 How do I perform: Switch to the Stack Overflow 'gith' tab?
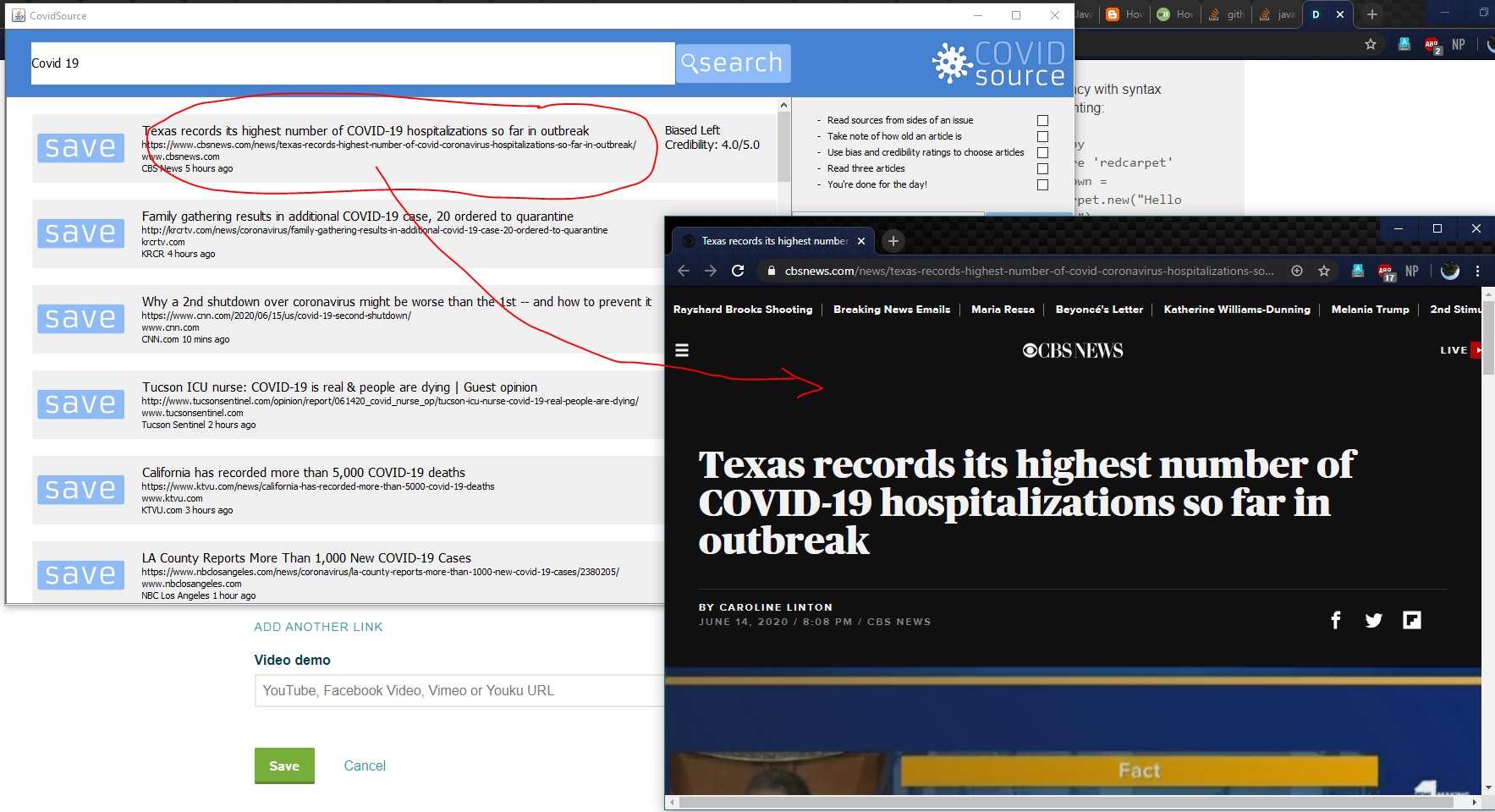[x=1226, y=14]
